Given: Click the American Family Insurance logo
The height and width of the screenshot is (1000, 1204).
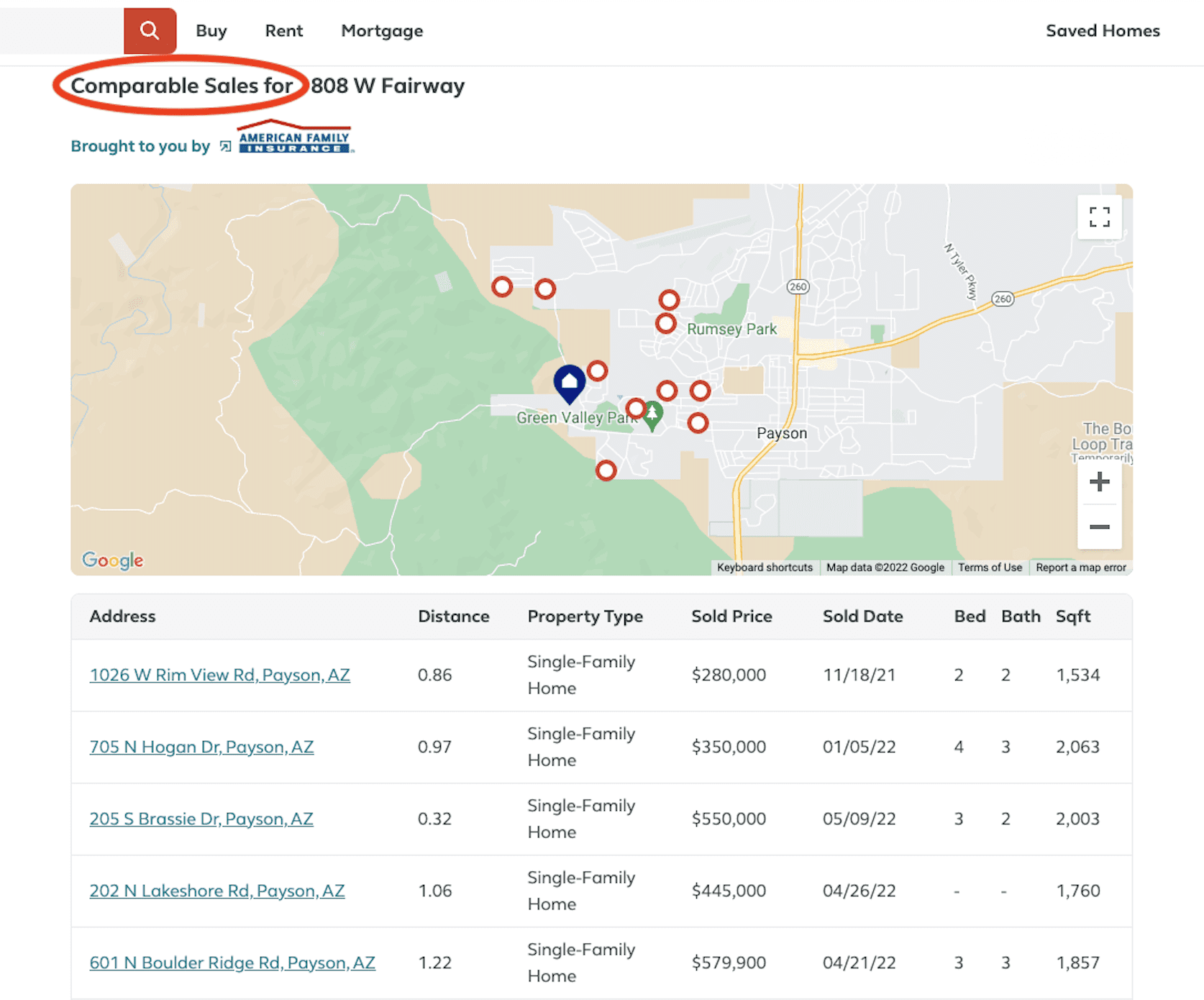Looking at the screenshot, I should pyautogui.click(x=295, y=138).
